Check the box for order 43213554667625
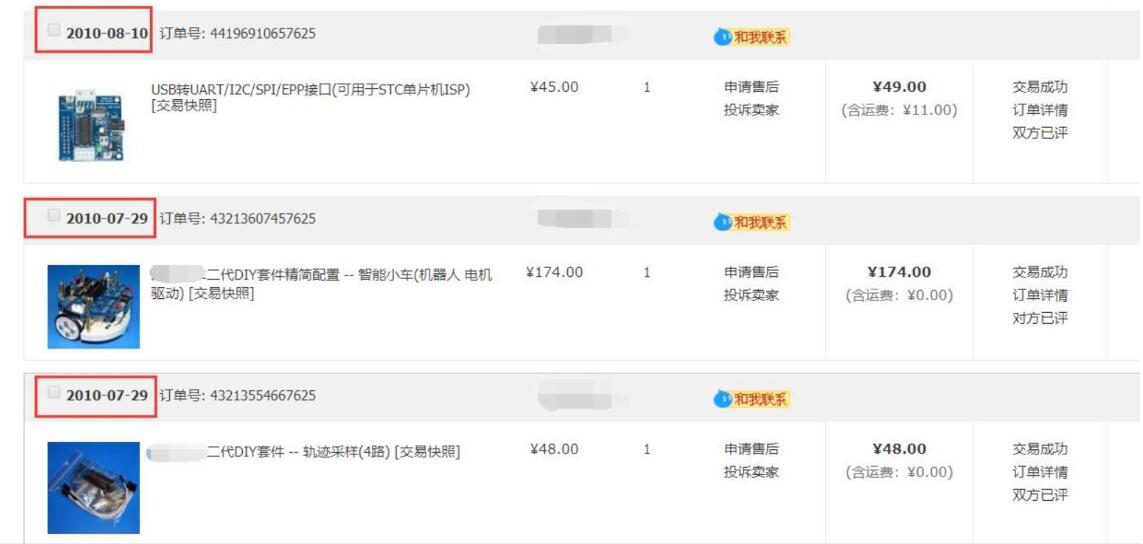1143x544 pixels. click(x=54, y=392)
